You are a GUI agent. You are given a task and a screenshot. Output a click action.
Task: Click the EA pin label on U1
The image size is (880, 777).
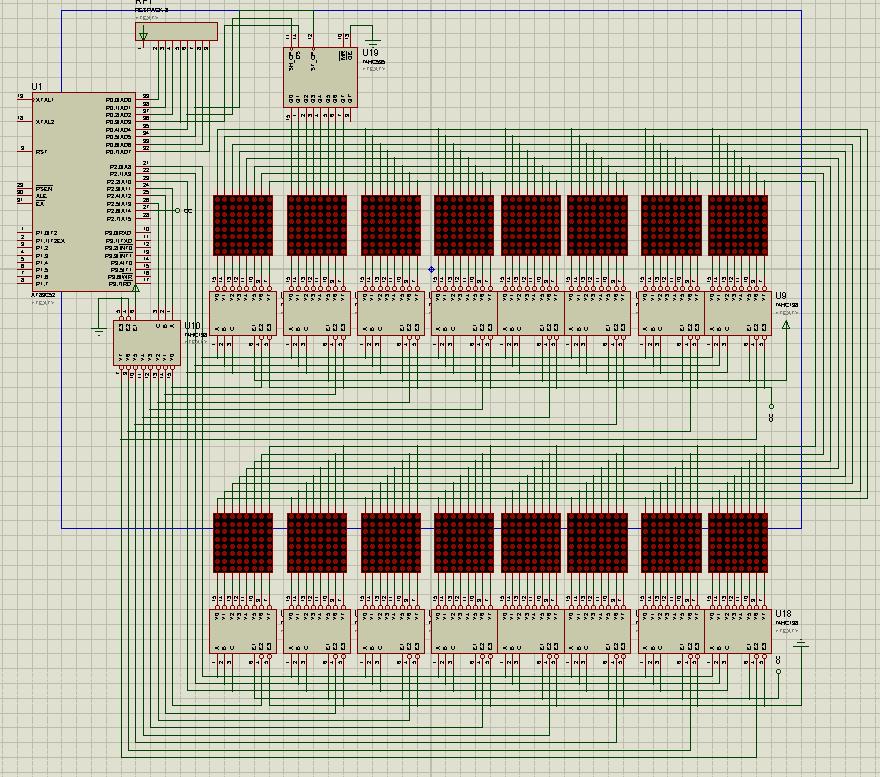click(39, 203)
